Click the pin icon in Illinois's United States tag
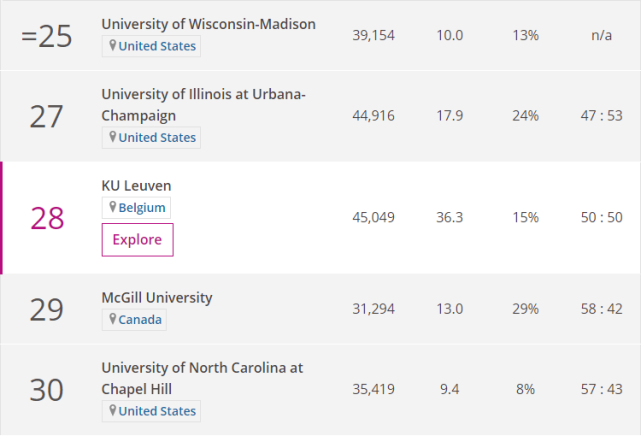The image size is (641, 436). (113, 137)
